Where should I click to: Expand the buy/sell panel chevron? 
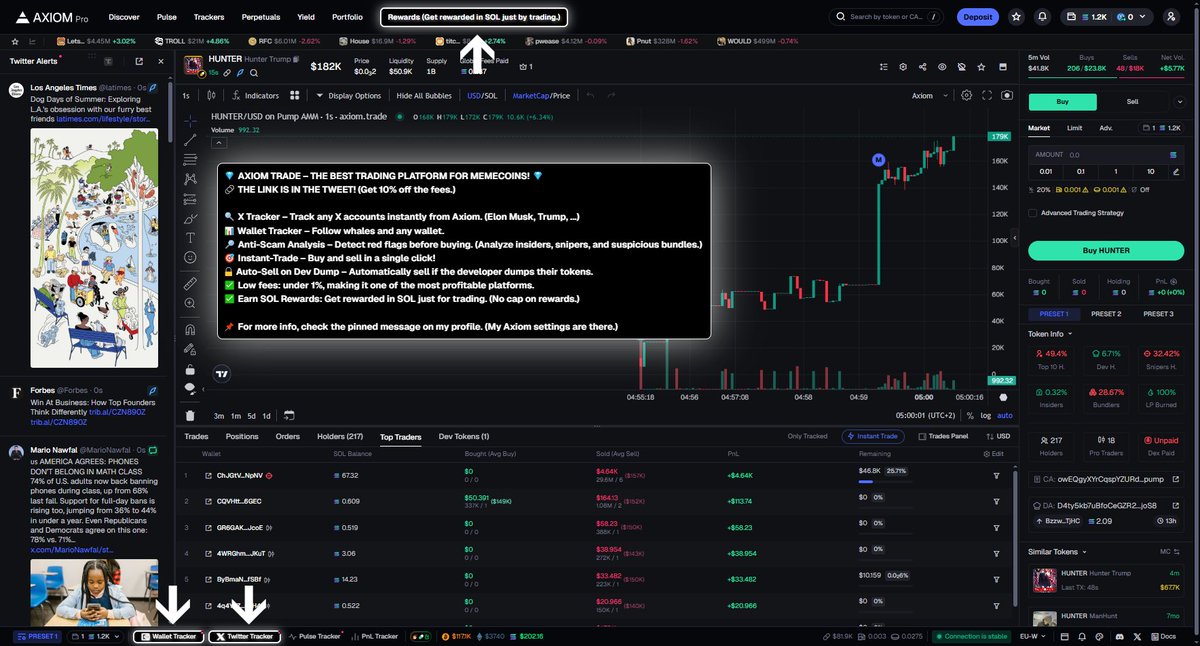click(x=1181, y=101)
